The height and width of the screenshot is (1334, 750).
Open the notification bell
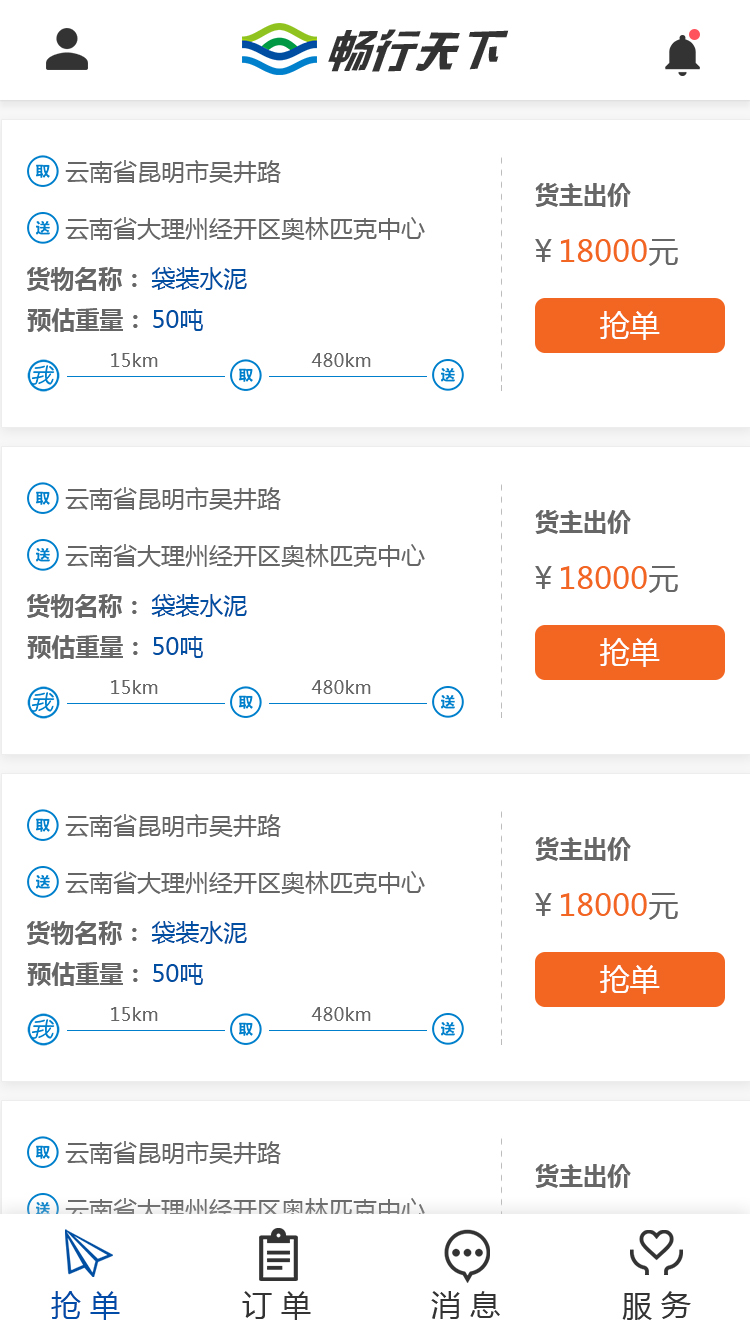pyautogui.click(x=682, y=53)
